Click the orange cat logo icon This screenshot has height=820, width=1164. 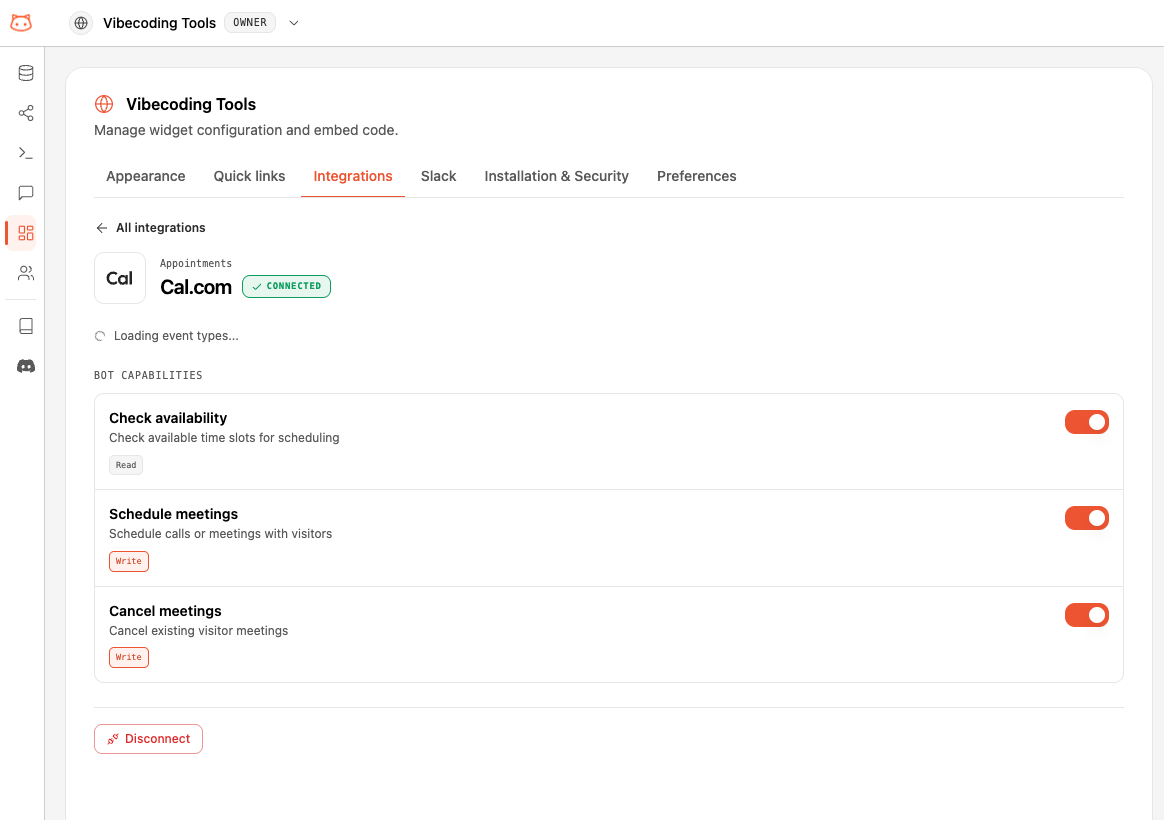[x=21, y=23]
